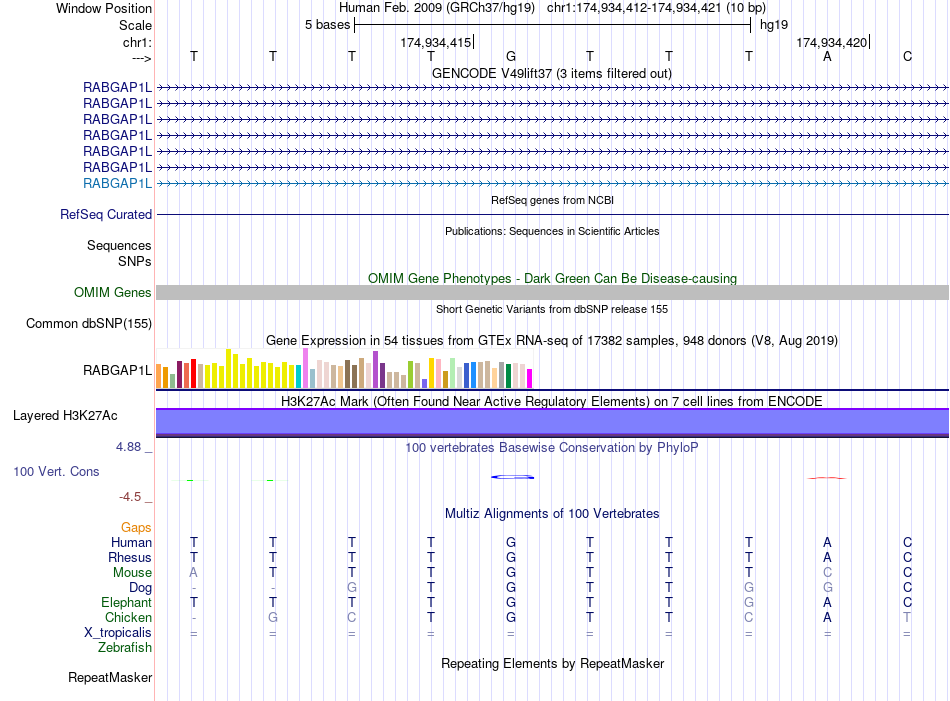
Task: Click the 5 bases scale bar label
Action: [x=327, y=25]
